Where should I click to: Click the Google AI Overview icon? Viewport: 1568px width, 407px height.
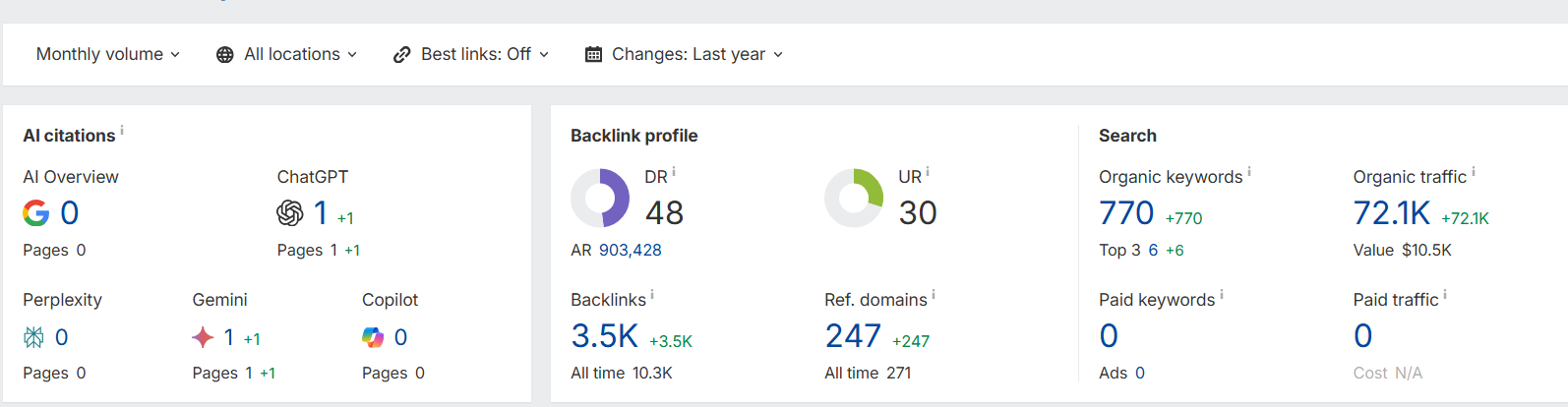point(36,213)
